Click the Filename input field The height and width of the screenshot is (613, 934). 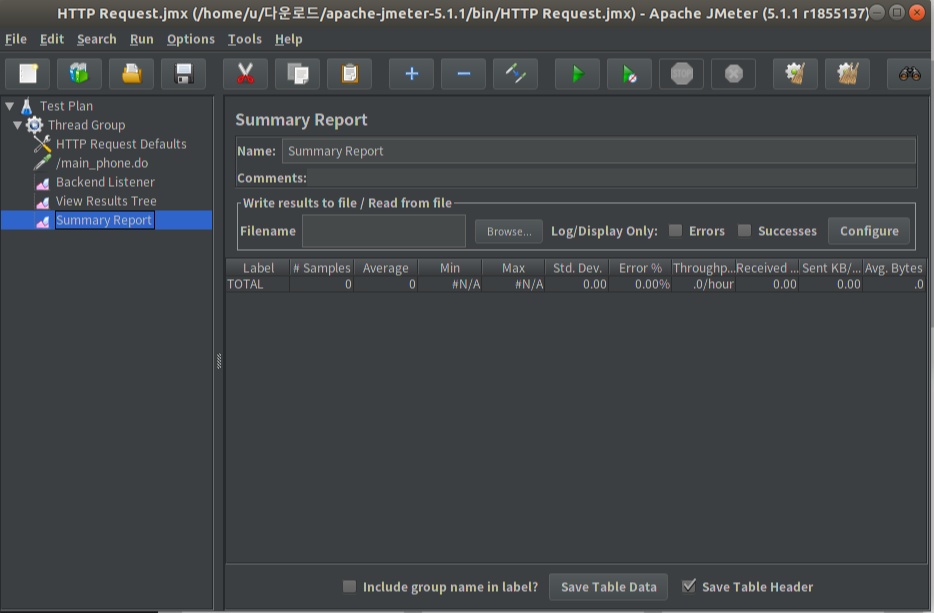coord(384,231)
